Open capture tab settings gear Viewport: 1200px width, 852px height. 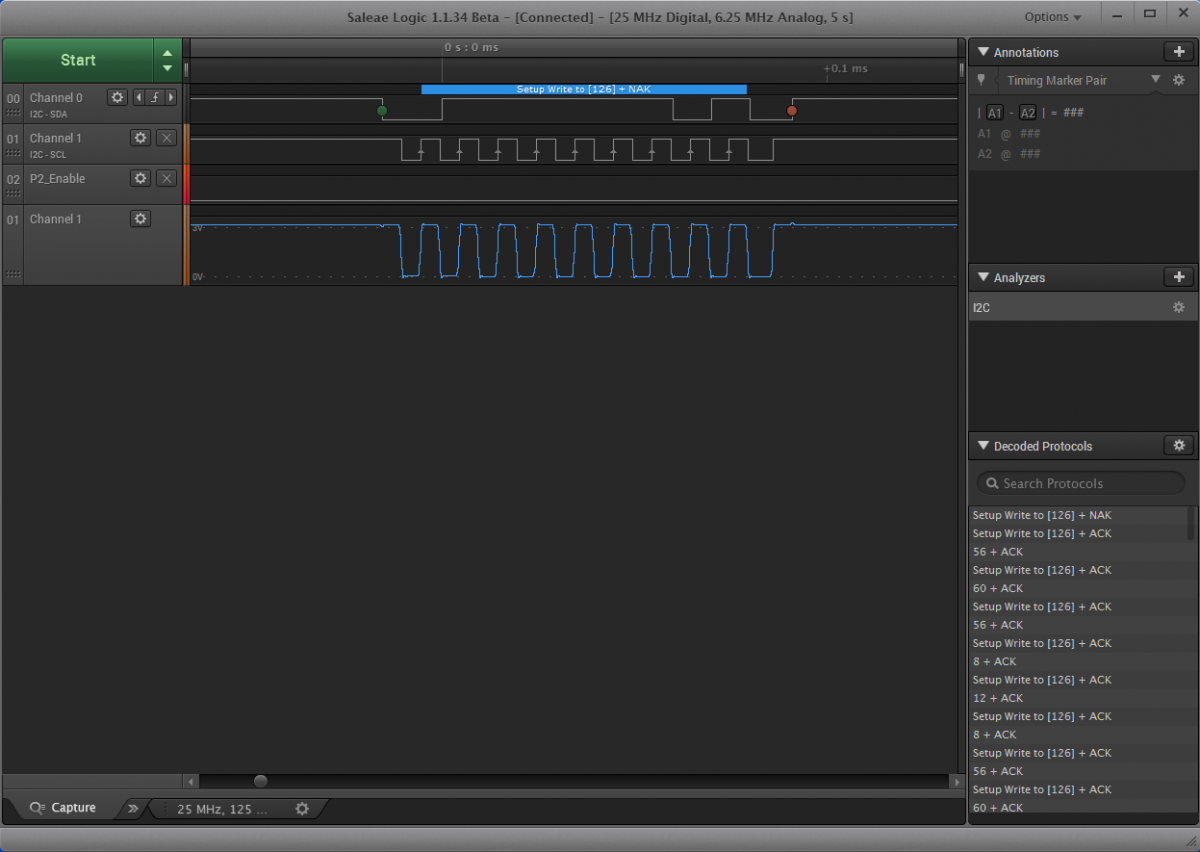click(302, 808)
